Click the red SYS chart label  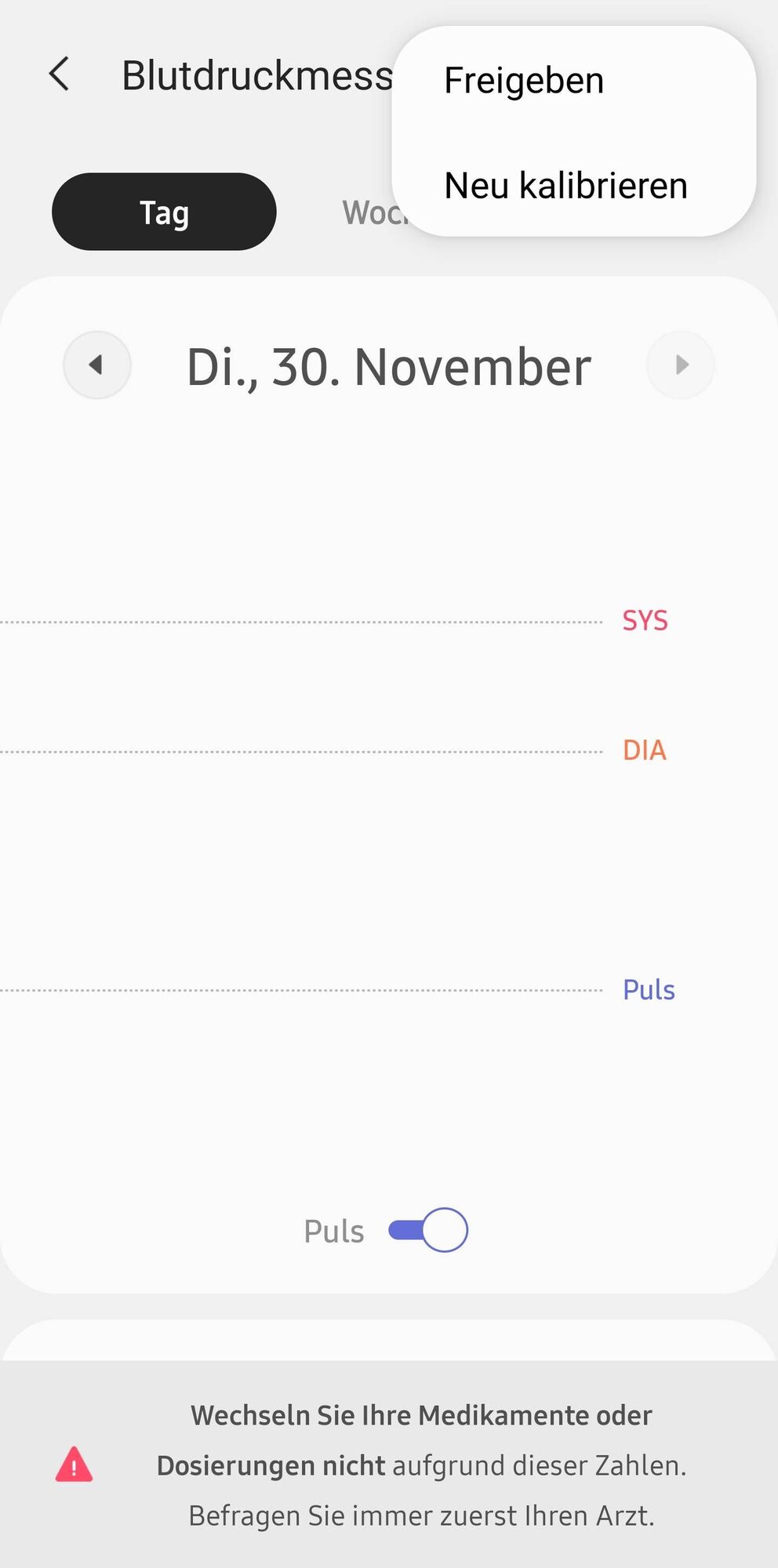tap(645, 620)
